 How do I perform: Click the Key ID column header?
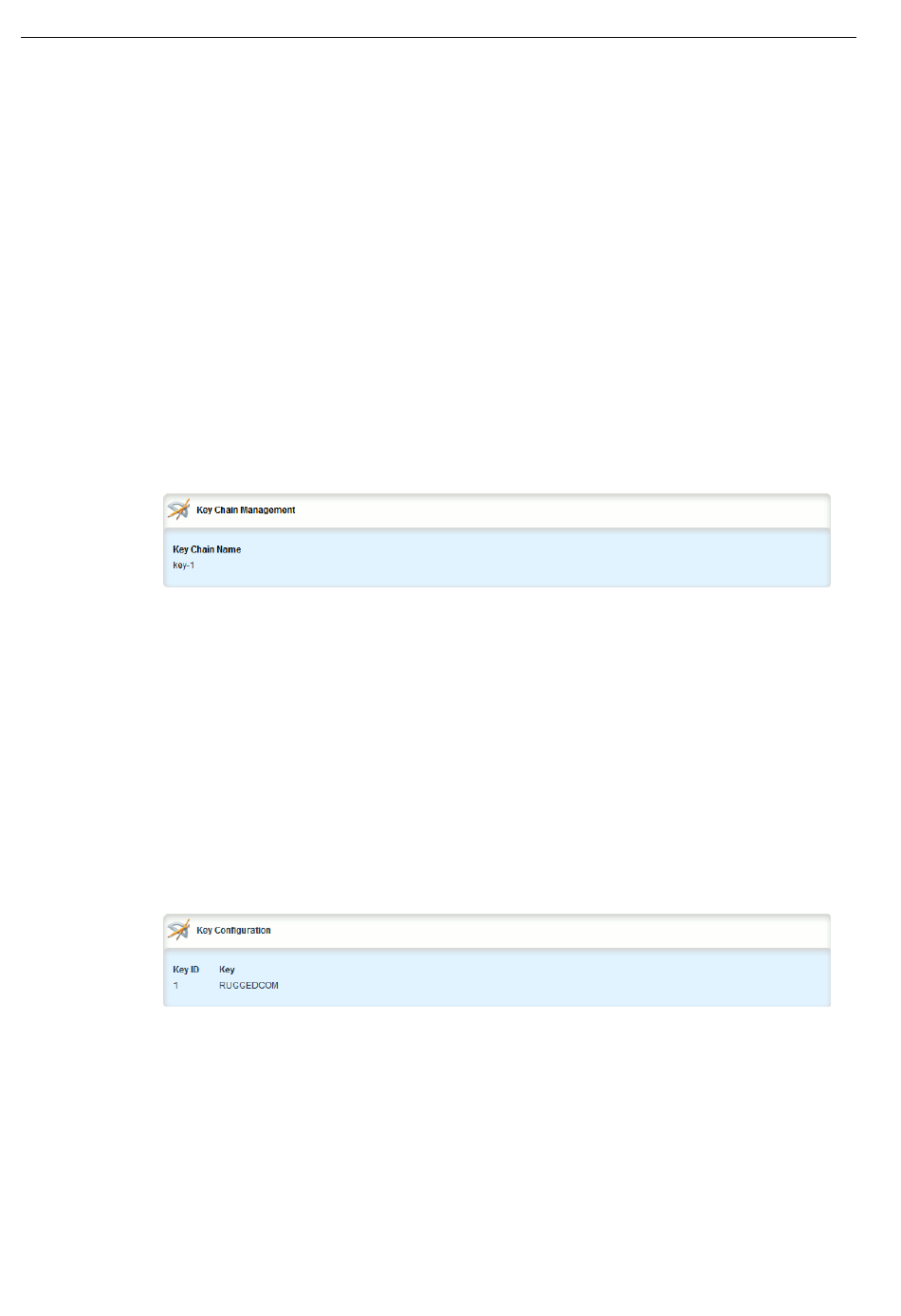(186, 970)
